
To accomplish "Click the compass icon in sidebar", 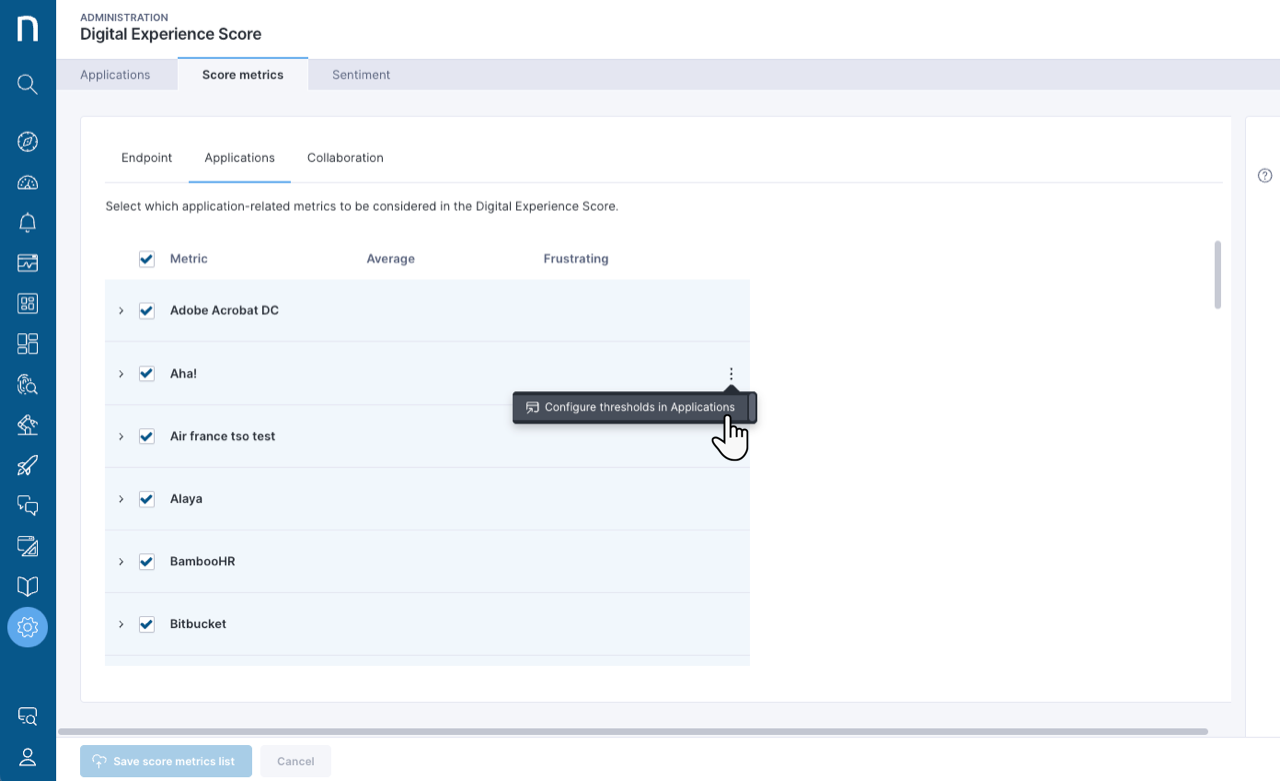I will pos(28,141).
